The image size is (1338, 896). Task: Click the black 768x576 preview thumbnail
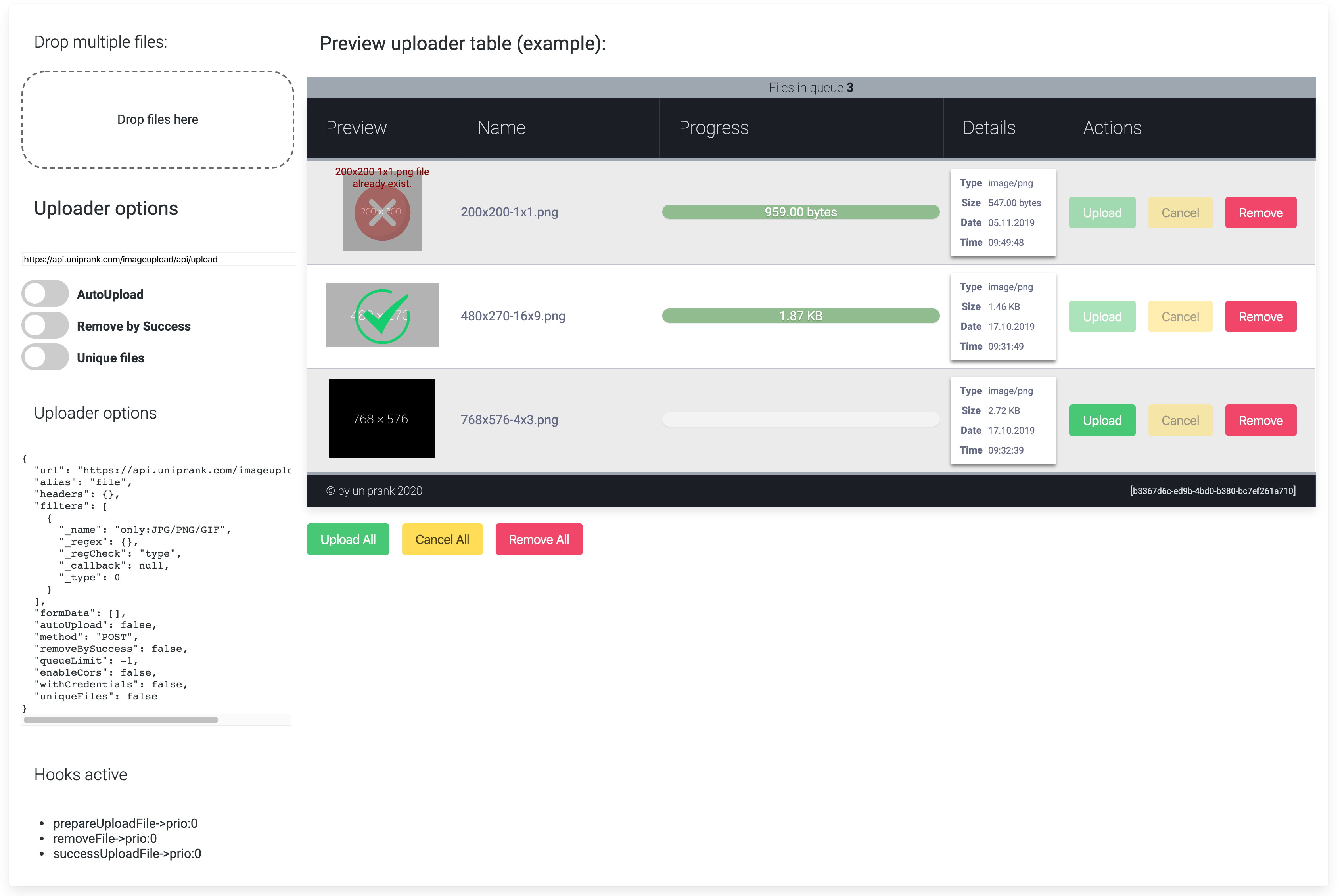[381, 419]
